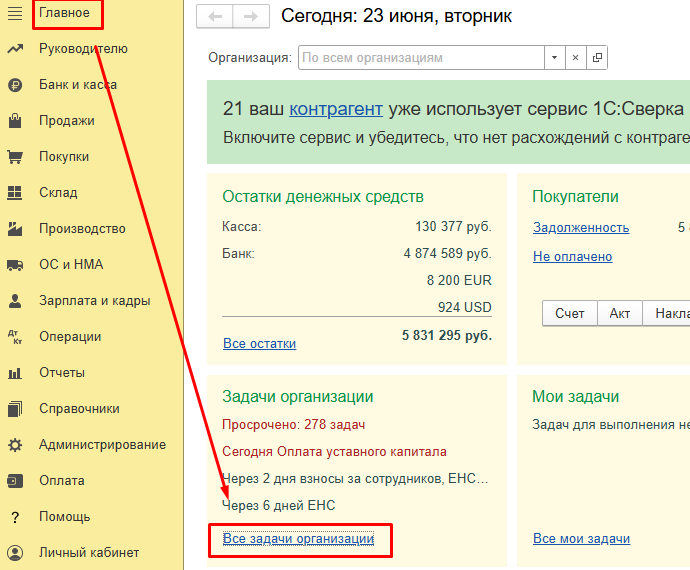
Task: Open the Производство section
Action: coord(82,228)
